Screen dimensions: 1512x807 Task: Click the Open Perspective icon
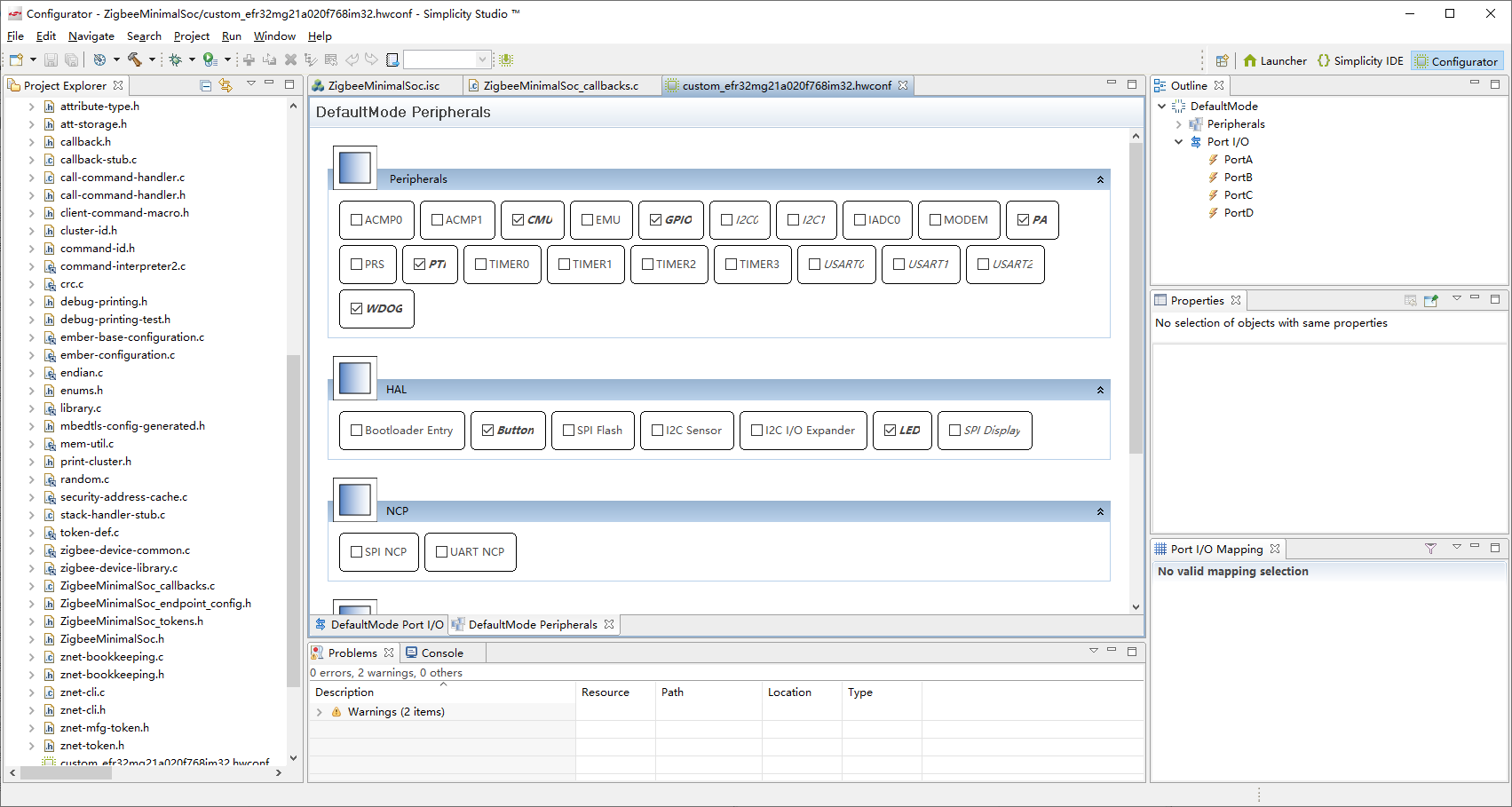click(1222, 60)
